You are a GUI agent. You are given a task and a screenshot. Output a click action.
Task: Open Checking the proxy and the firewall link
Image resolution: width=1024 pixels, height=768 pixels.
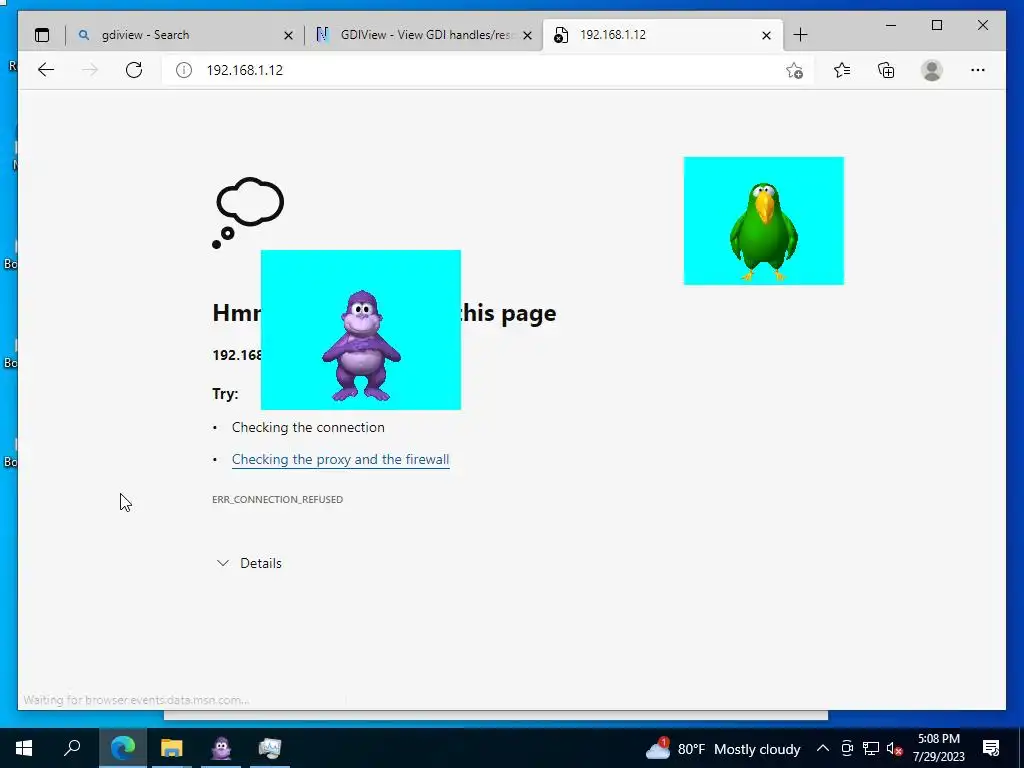point(340,459)
